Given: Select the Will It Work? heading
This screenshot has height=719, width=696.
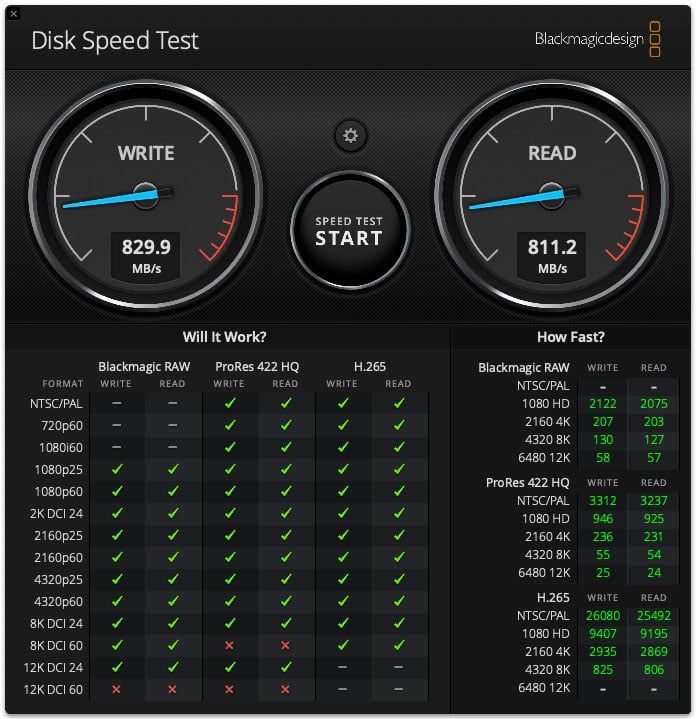Looking at the screenshot, I should point(224,337).
